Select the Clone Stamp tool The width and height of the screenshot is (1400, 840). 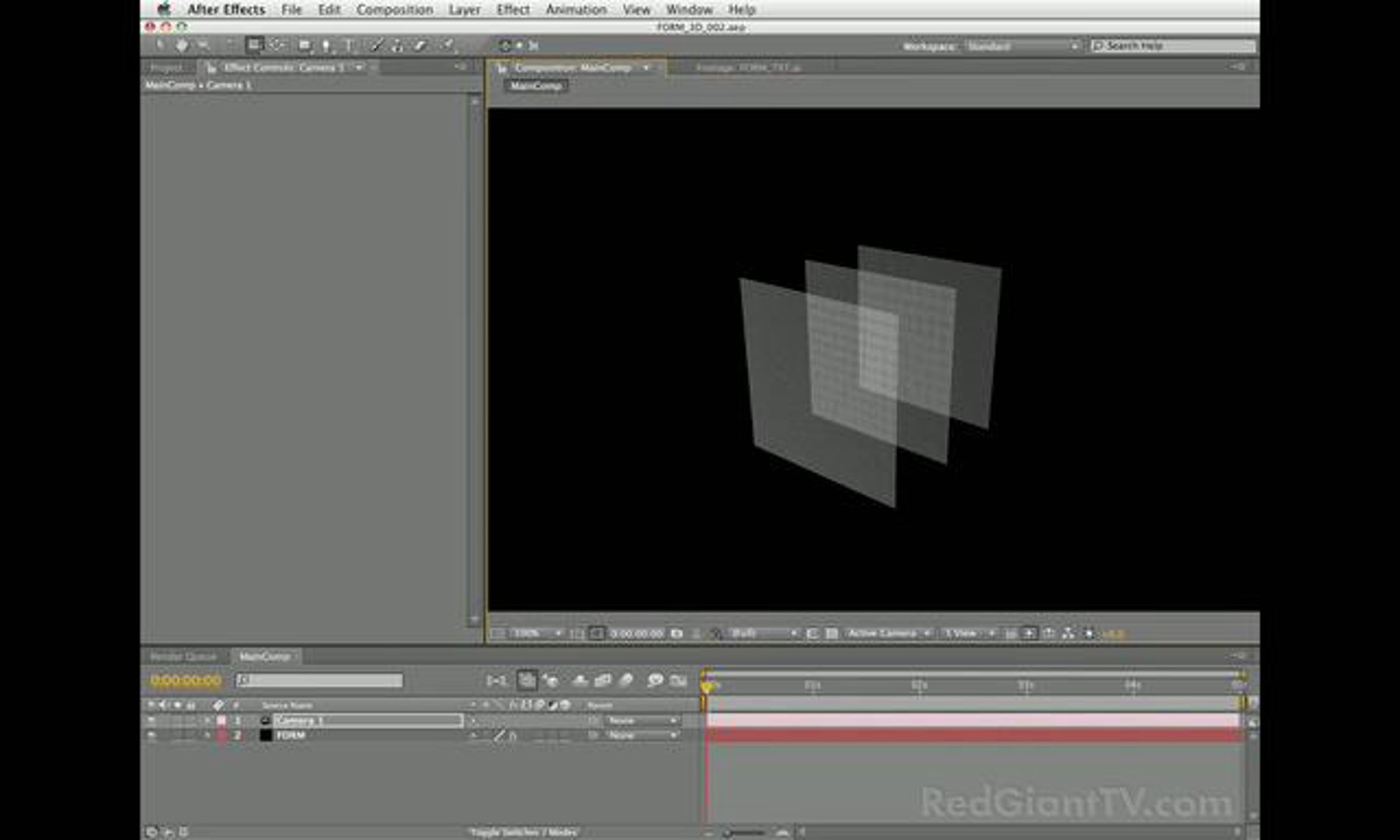click(398, 45)
